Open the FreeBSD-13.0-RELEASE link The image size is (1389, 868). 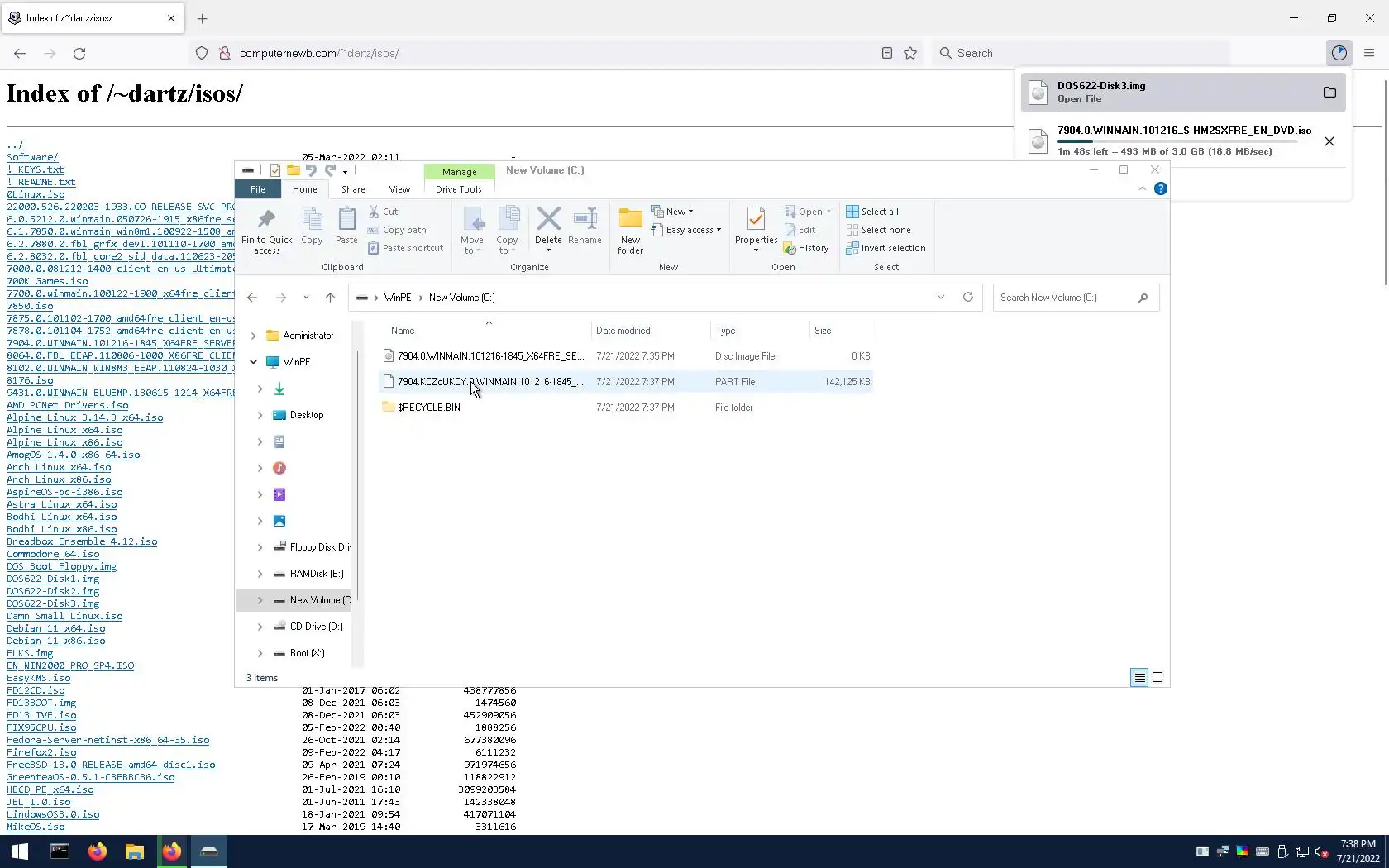[x=111, y=765]
